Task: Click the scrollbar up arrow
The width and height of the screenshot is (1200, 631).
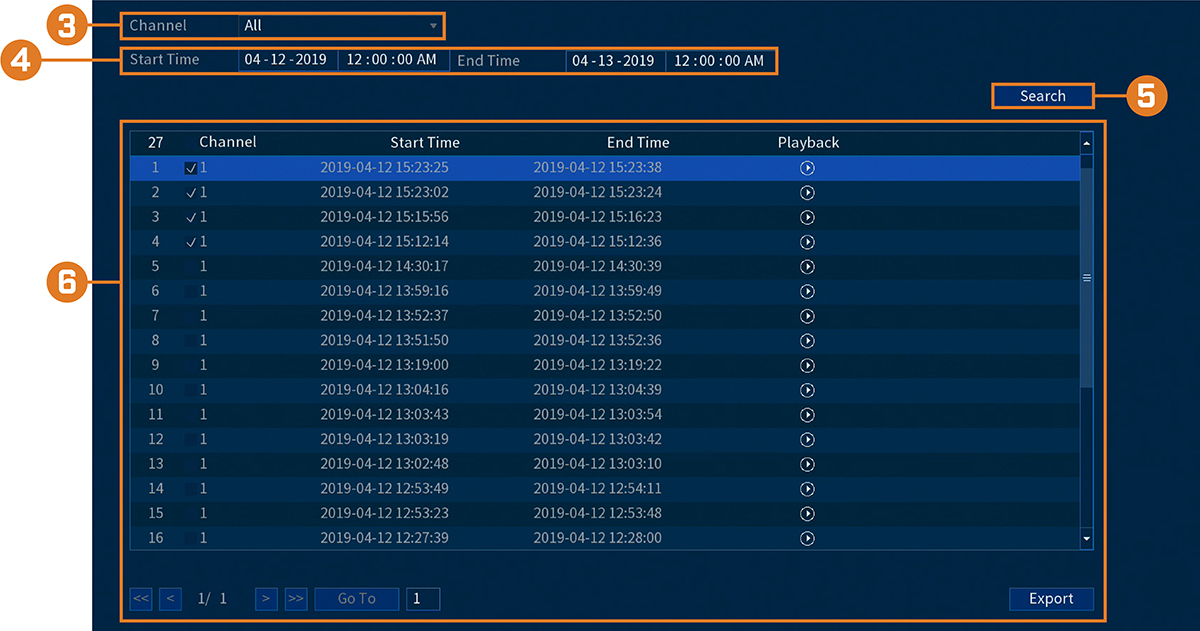Action: coord(1087,144)
